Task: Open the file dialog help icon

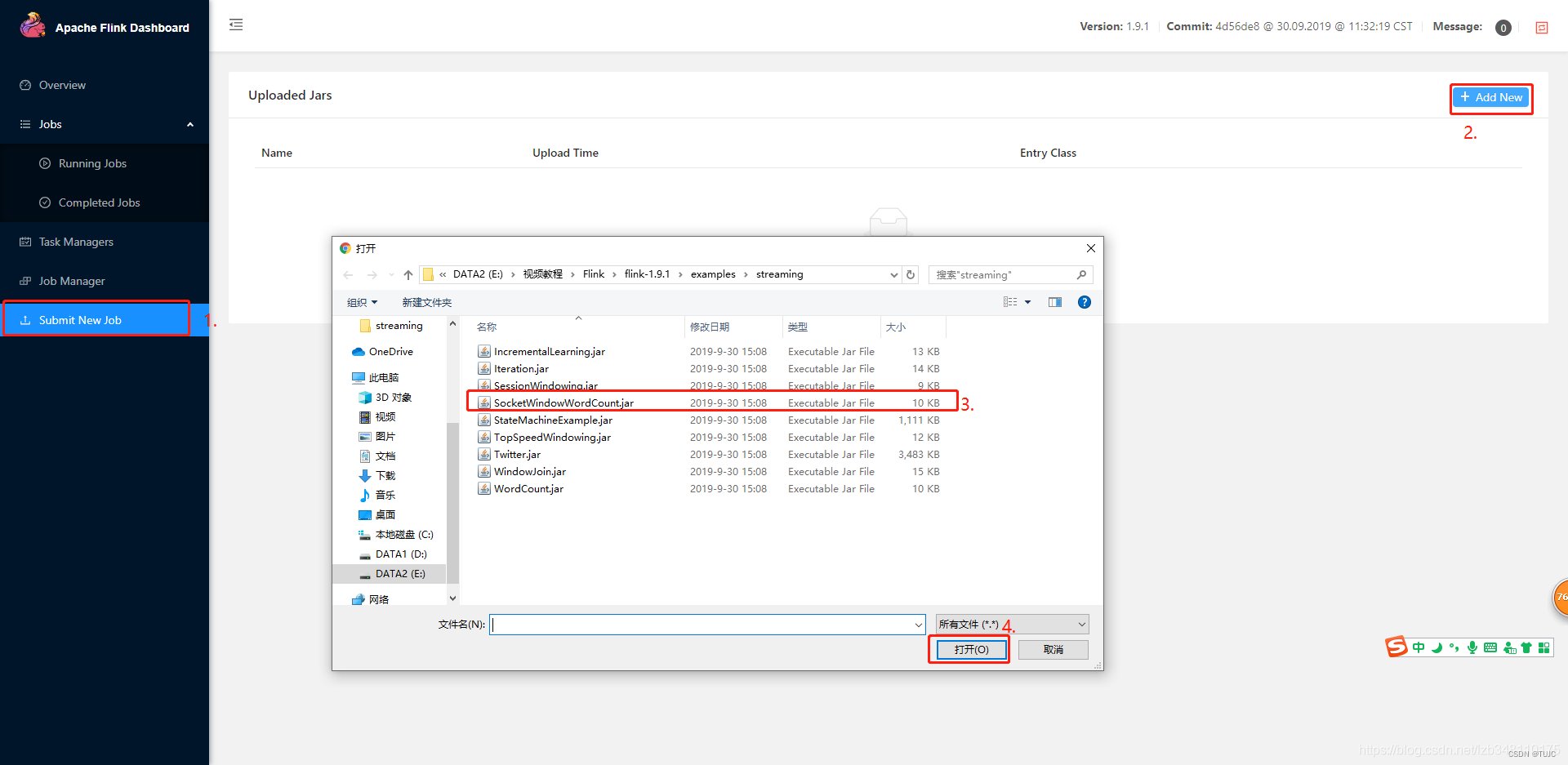Action: tap(1085, 302)
